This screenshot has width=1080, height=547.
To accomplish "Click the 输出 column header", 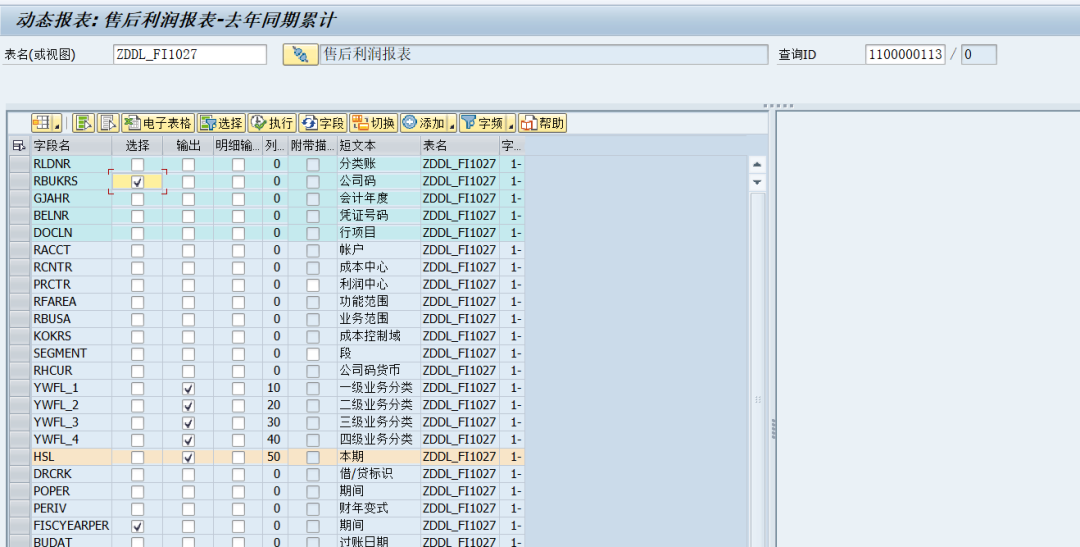I will pyautogui.click(x=188, y=145).
